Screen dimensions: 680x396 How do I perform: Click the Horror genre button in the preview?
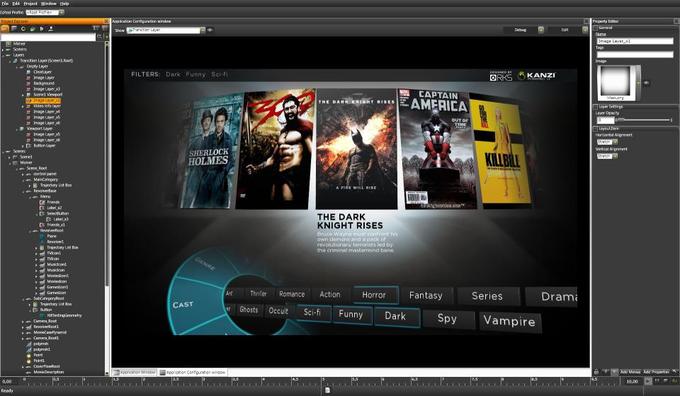pyautogui.click(x=376, y=295)
